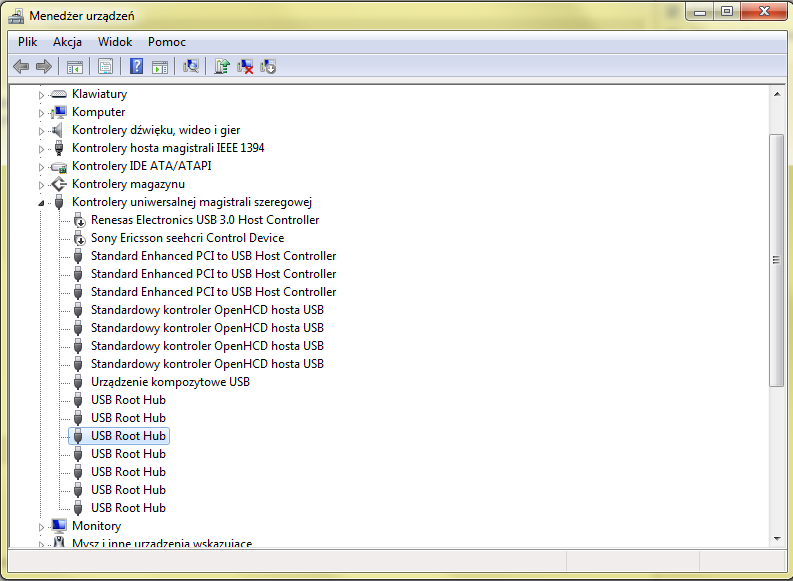Click the Uninstall device toolbar icon
The height and width of the screenshot is (581, 793).
click(x=244, y=66)
